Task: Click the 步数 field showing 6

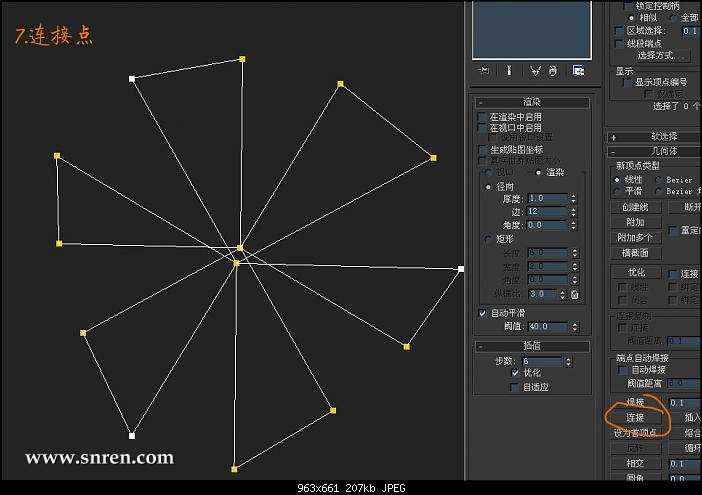Action: 542,361
